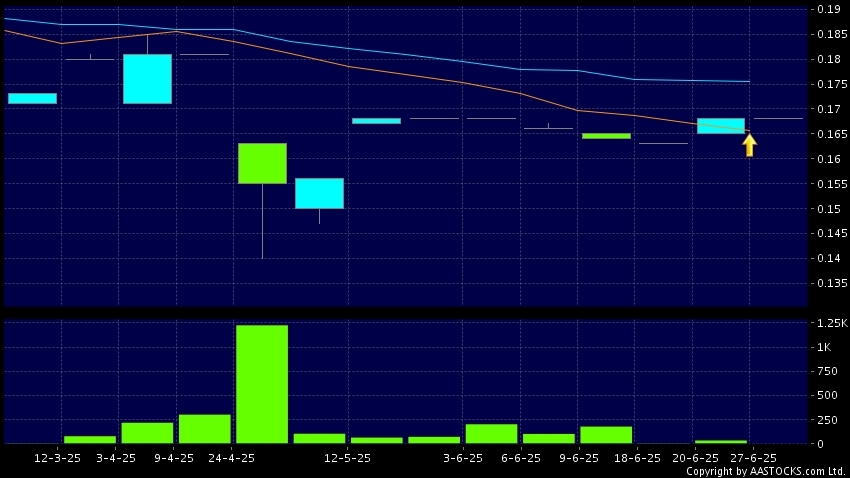Click the 18-6-25 date label
Screen dimensions: 850x478
[638, 458]
